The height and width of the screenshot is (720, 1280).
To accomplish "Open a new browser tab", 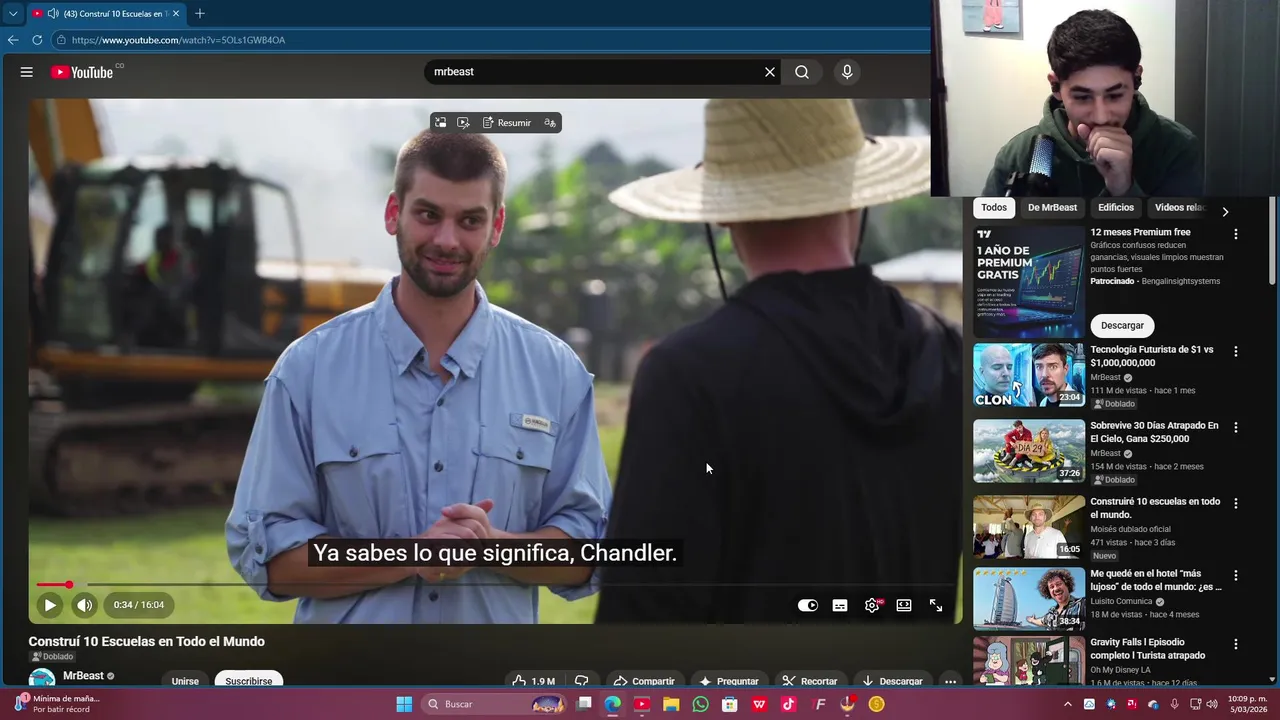I will [x=200, y=14].
